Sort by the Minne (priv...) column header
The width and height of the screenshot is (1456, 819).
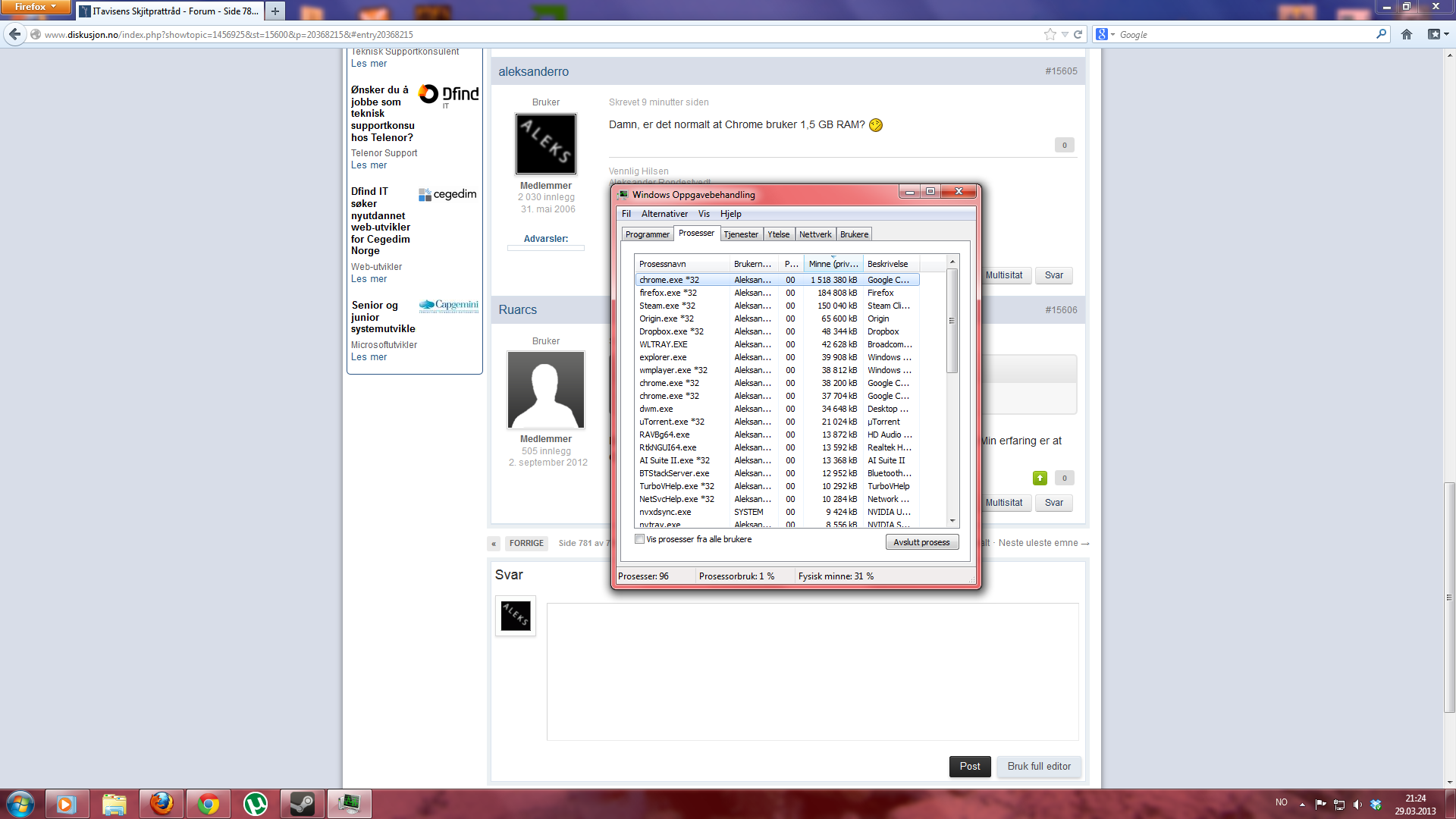(833, 264)
